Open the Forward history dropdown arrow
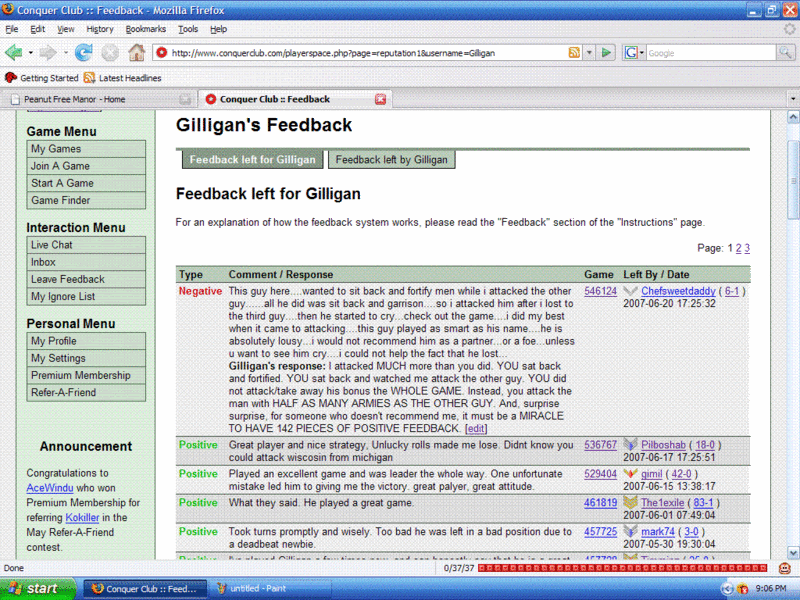The image size is (800, 600). (x=65, y=53)
